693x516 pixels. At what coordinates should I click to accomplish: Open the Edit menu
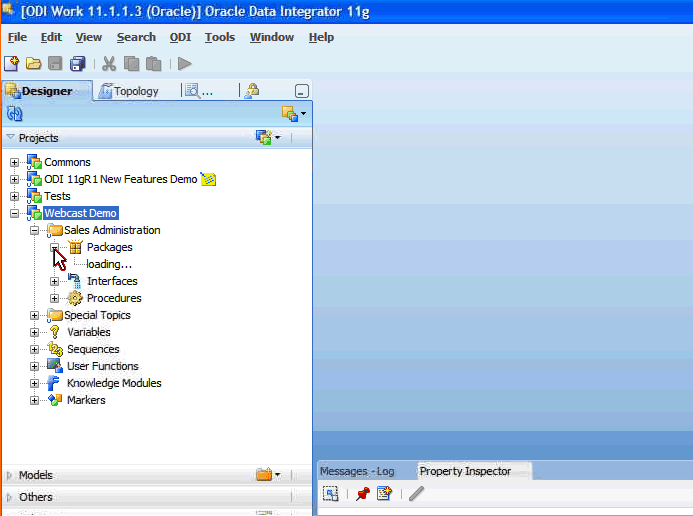(x=51, y=37)
